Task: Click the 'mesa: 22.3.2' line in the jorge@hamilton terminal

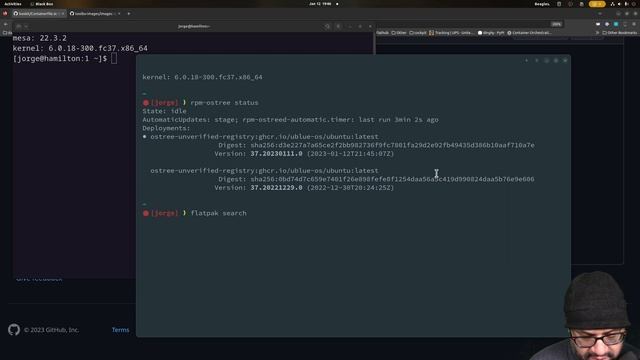Action: coord(40,38)
